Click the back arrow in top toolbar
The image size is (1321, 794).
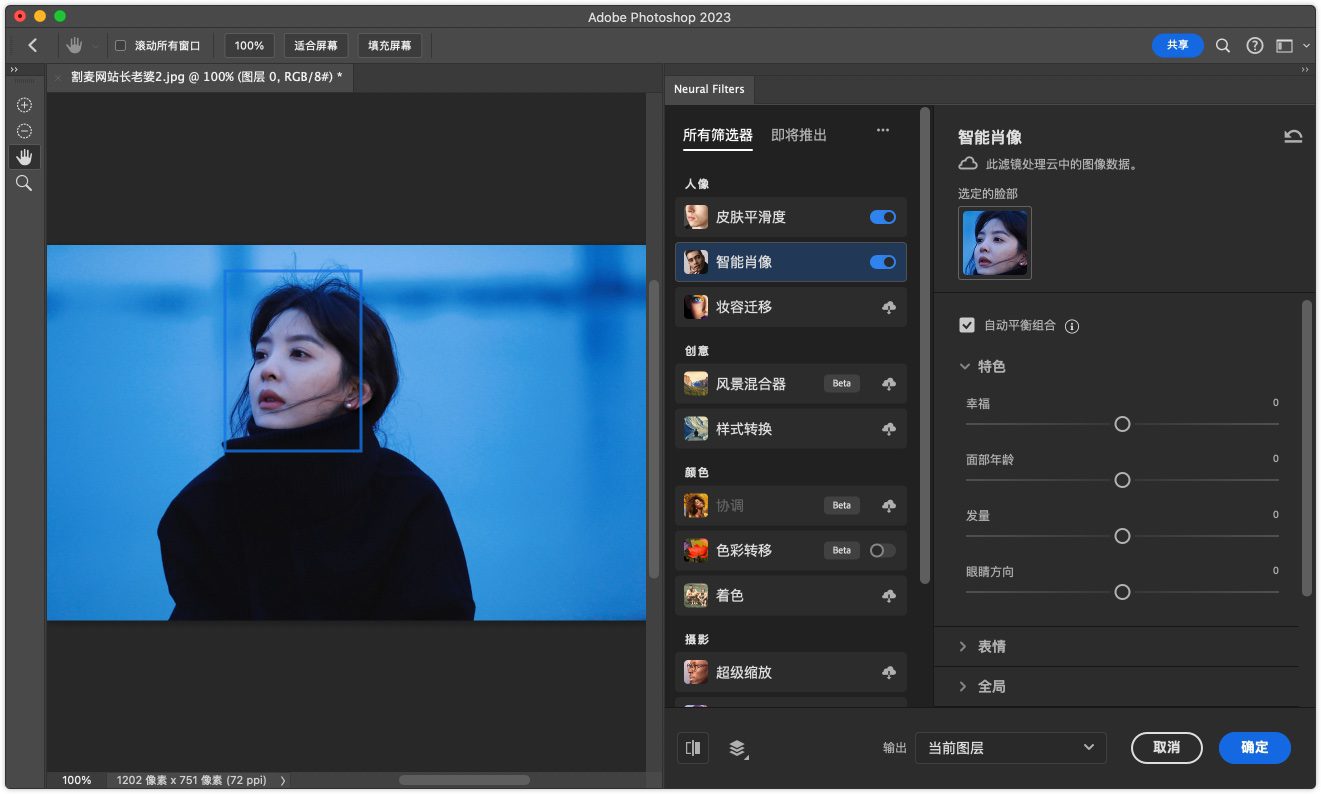point(33,45)
